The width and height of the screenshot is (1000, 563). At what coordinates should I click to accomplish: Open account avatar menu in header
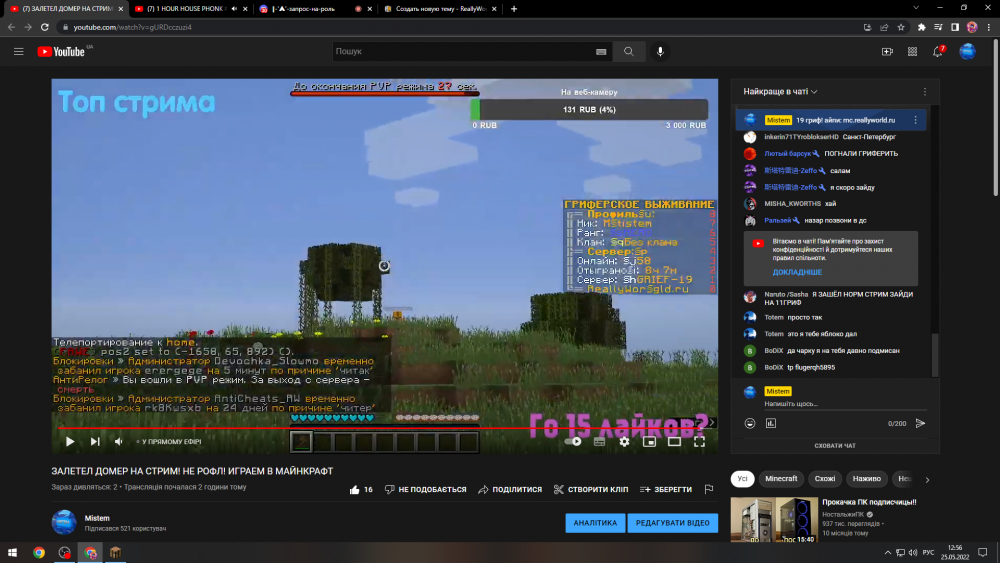click(x=967, y=52)
